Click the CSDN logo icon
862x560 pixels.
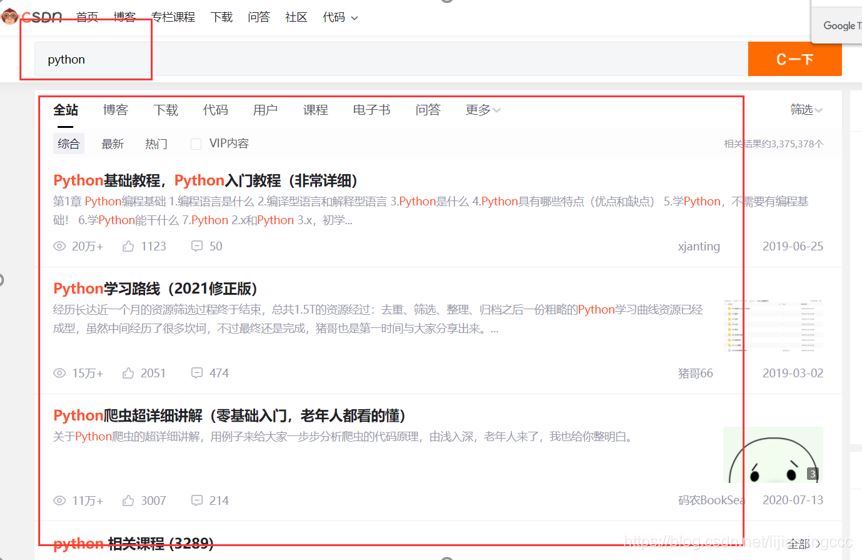[x=11, y=16]
